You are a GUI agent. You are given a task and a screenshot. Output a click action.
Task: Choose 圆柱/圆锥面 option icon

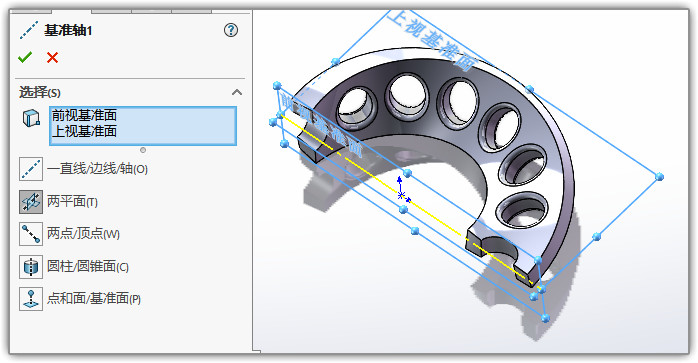pos(31,266)
